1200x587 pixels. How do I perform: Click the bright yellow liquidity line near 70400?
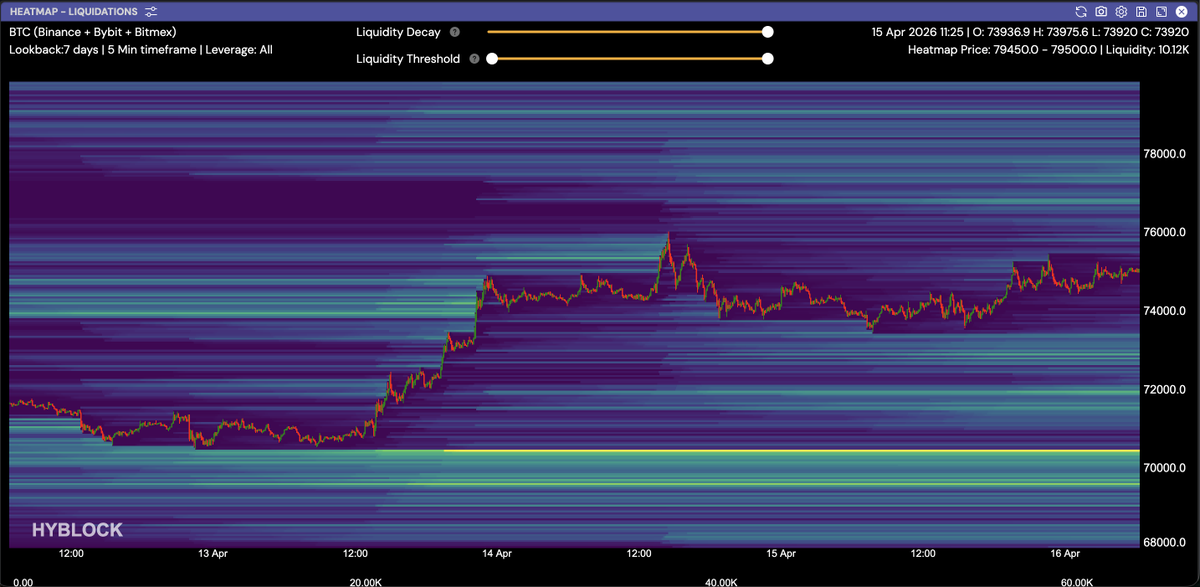(x=790, y=451)
